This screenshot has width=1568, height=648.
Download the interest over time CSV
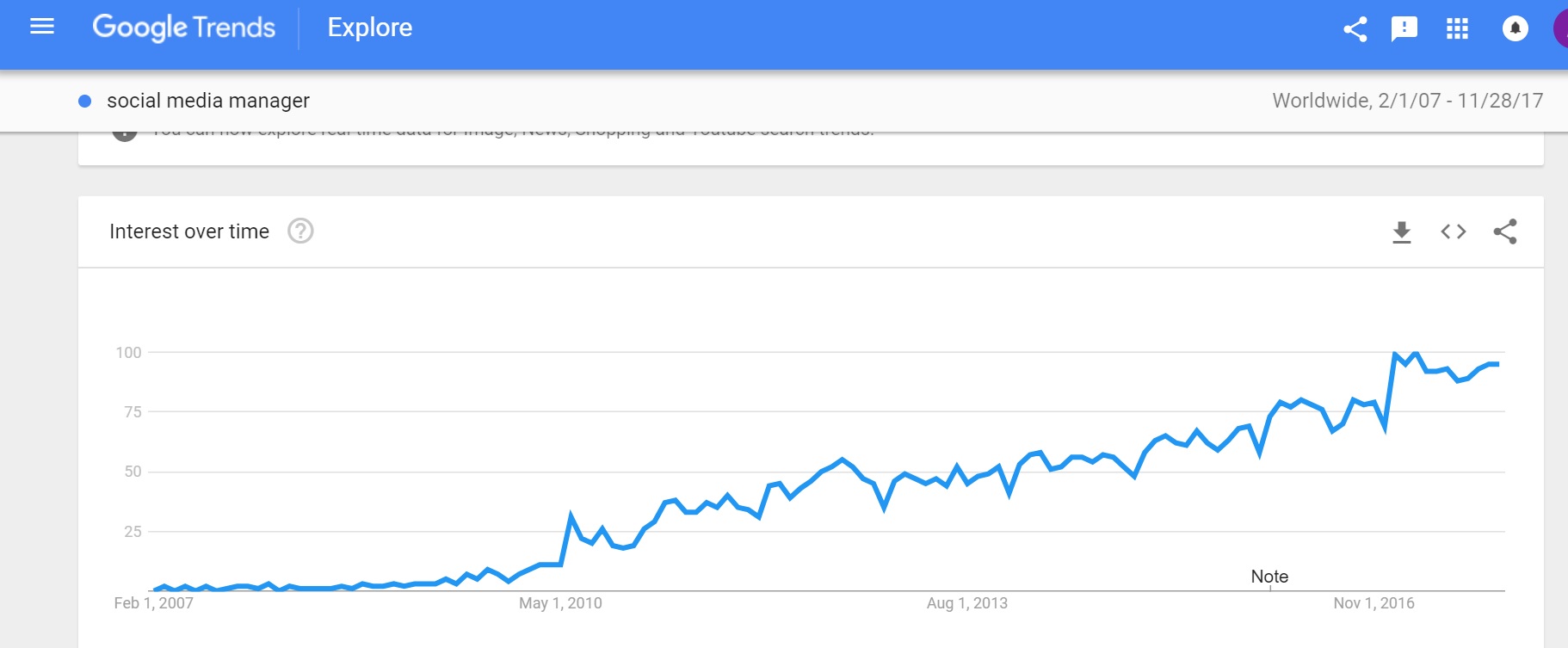1402,232
